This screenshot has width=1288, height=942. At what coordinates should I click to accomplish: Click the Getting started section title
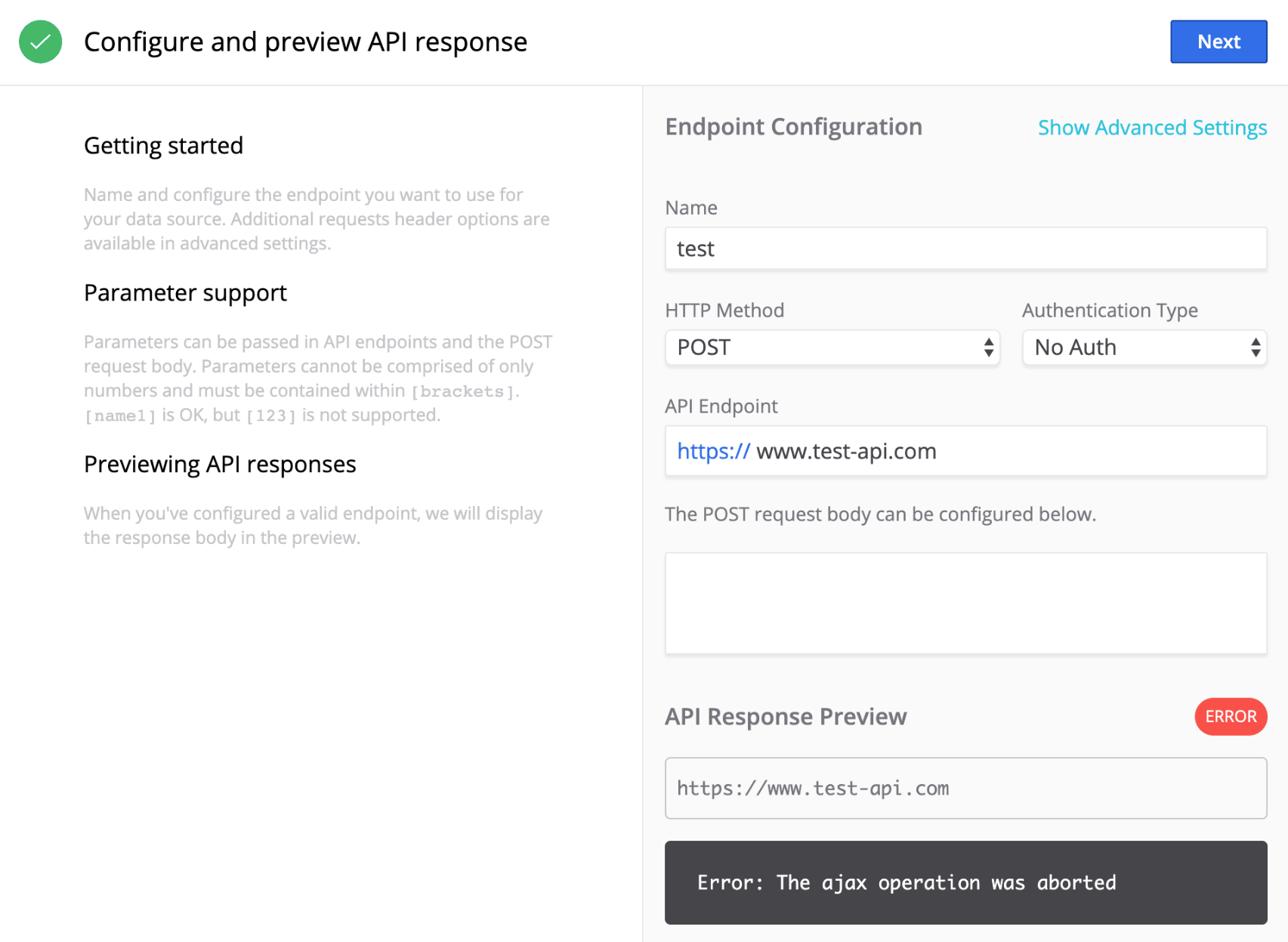164,145
